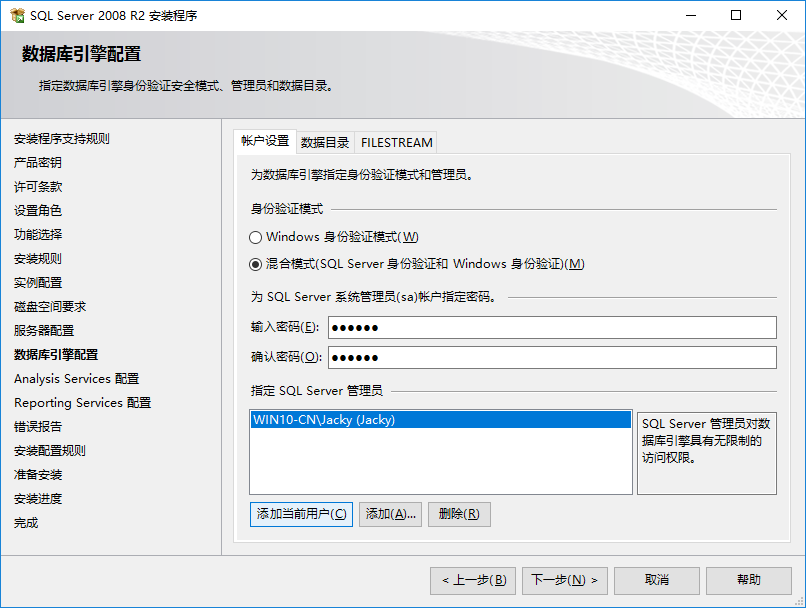Click 功能选择 step in sidebar
This screenshot has width=806, height=608.
click(38, 234)
